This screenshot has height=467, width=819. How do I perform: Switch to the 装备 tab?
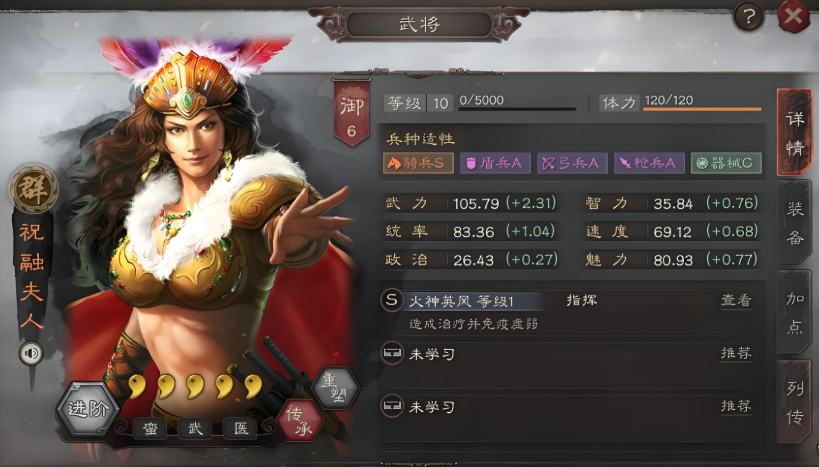(x=794, y=223)
